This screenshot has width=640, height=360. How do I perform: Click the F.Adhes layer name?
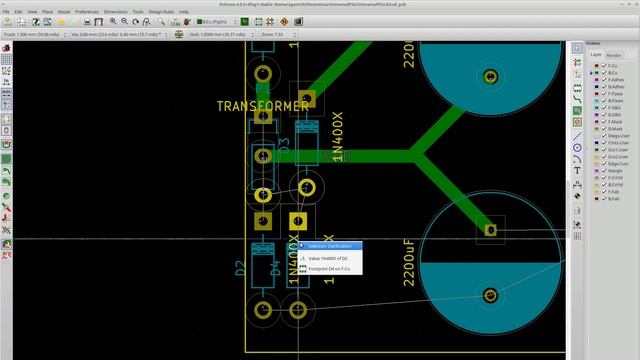tap(616, 80)
